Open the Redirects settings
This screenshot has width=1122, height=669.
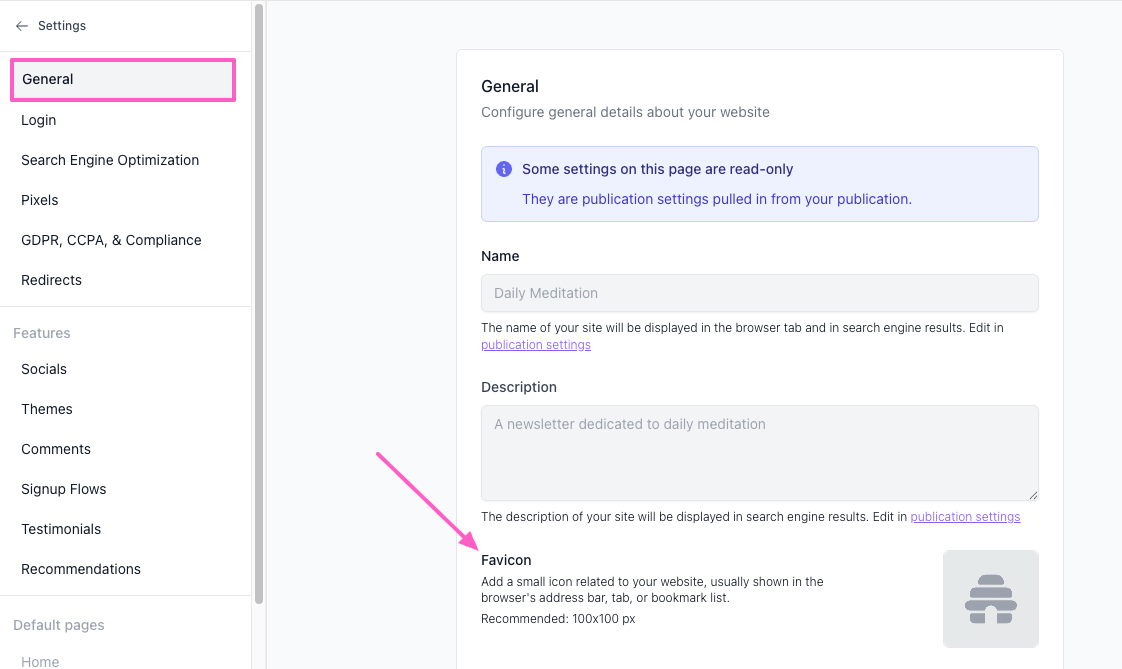point(52,280)
